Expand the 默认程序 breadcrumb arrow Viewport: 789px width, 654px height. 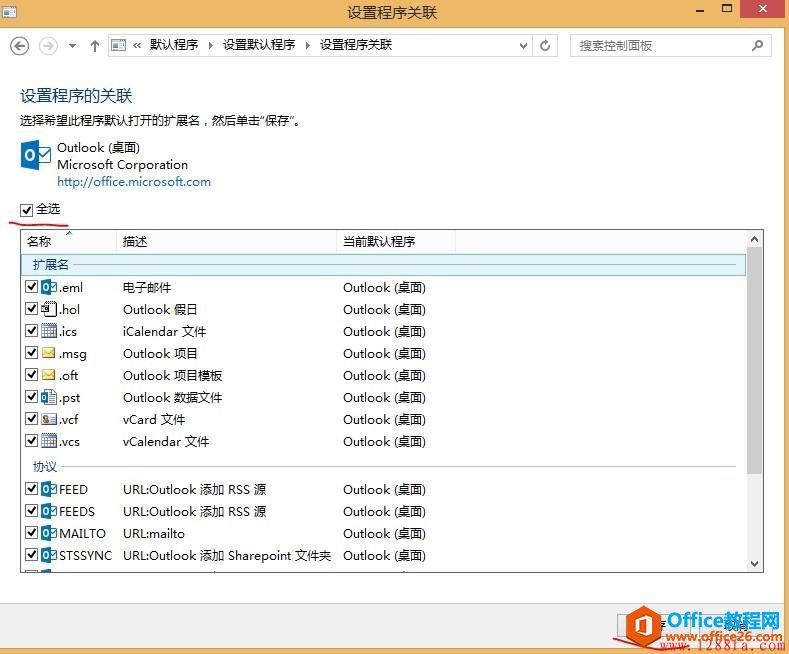tap(211, 45)
